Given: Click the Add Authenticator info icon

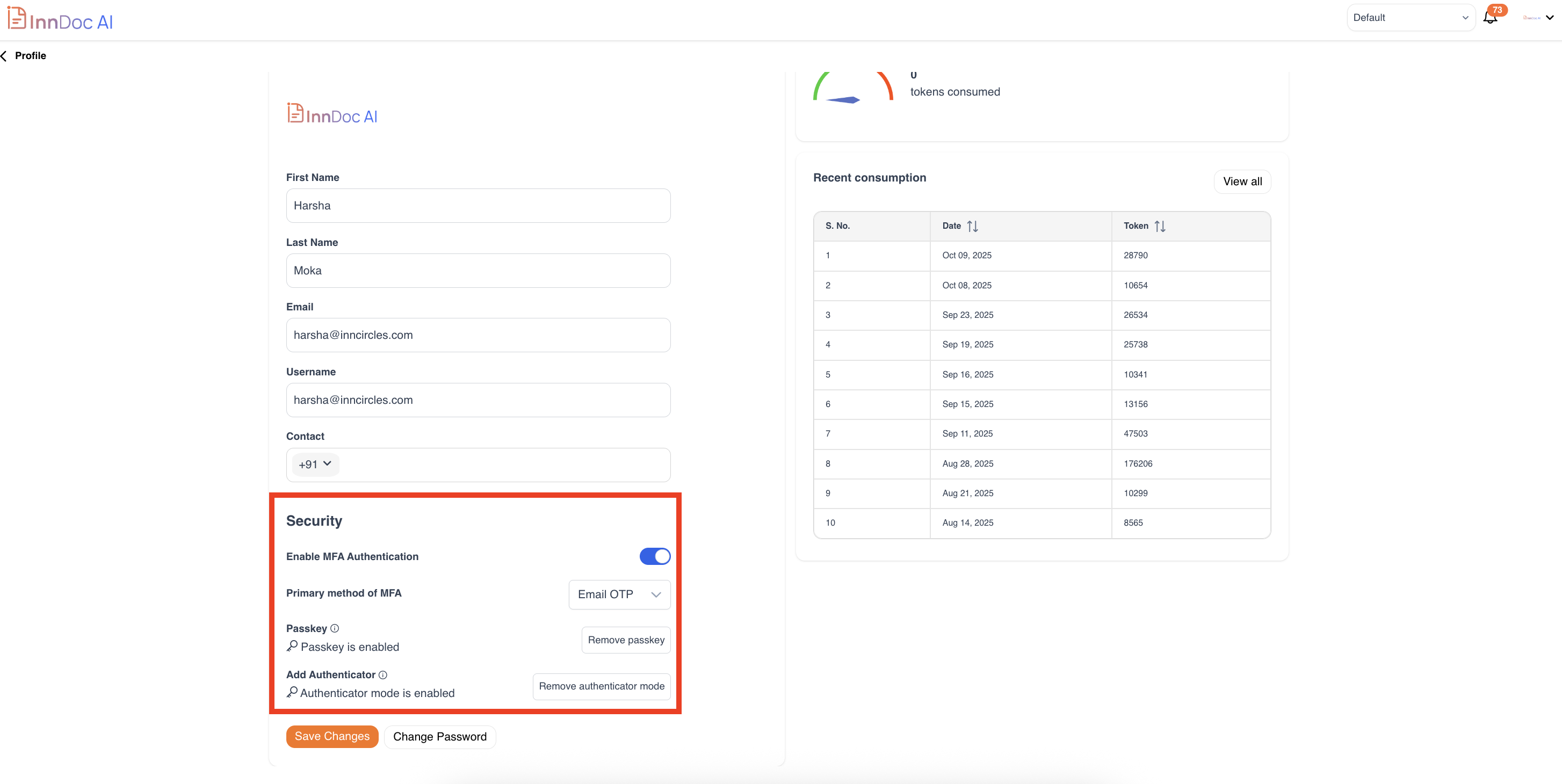Looking at the screenshot, I should [x=382, y=674].
